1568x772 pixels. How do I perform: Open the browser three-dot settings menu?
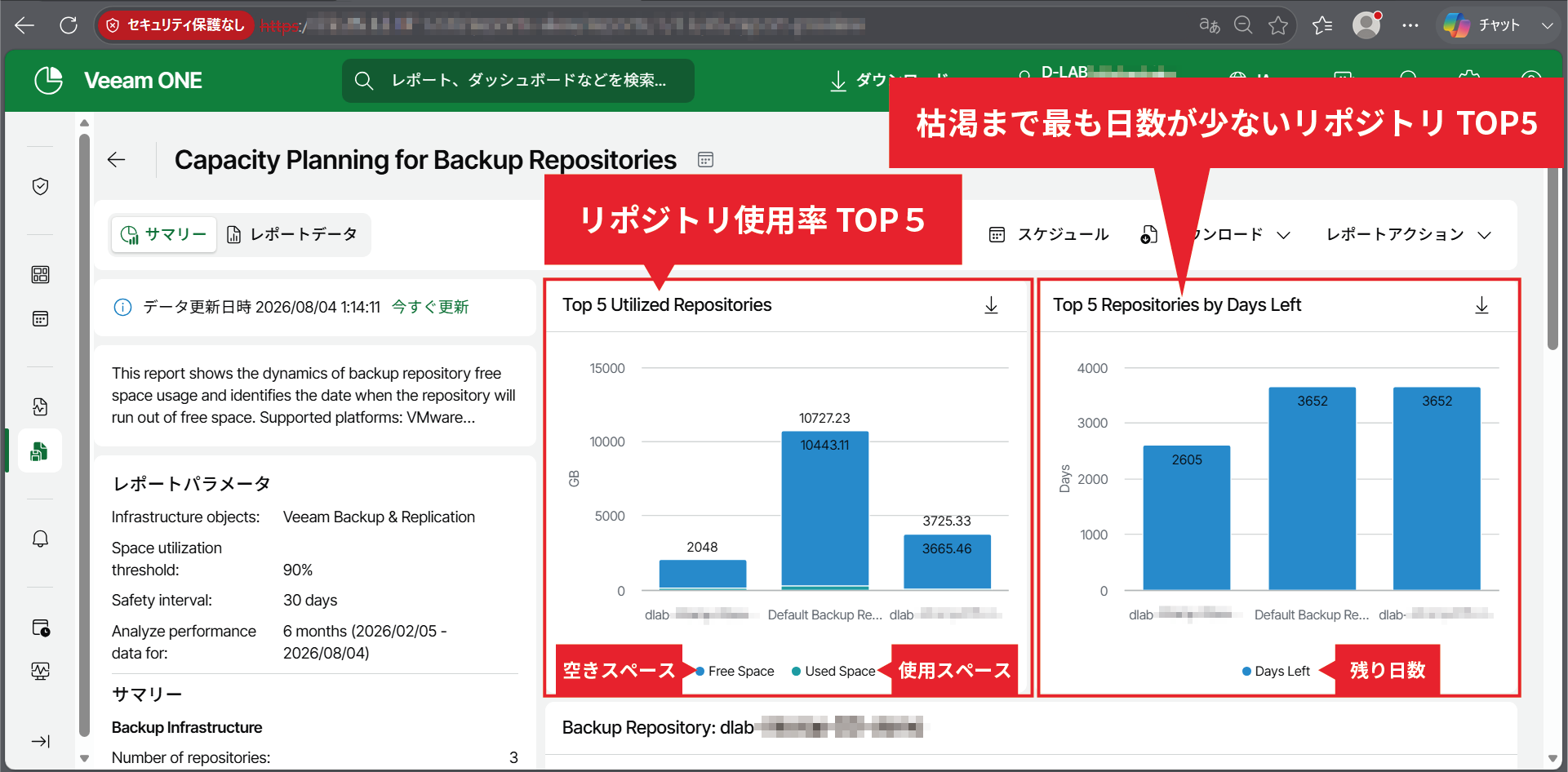[1410, 25]
